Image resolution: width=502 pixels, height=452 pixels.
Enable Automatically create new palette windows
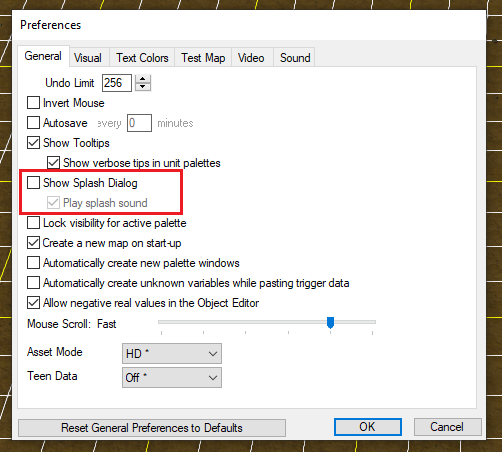coord(33,263)
